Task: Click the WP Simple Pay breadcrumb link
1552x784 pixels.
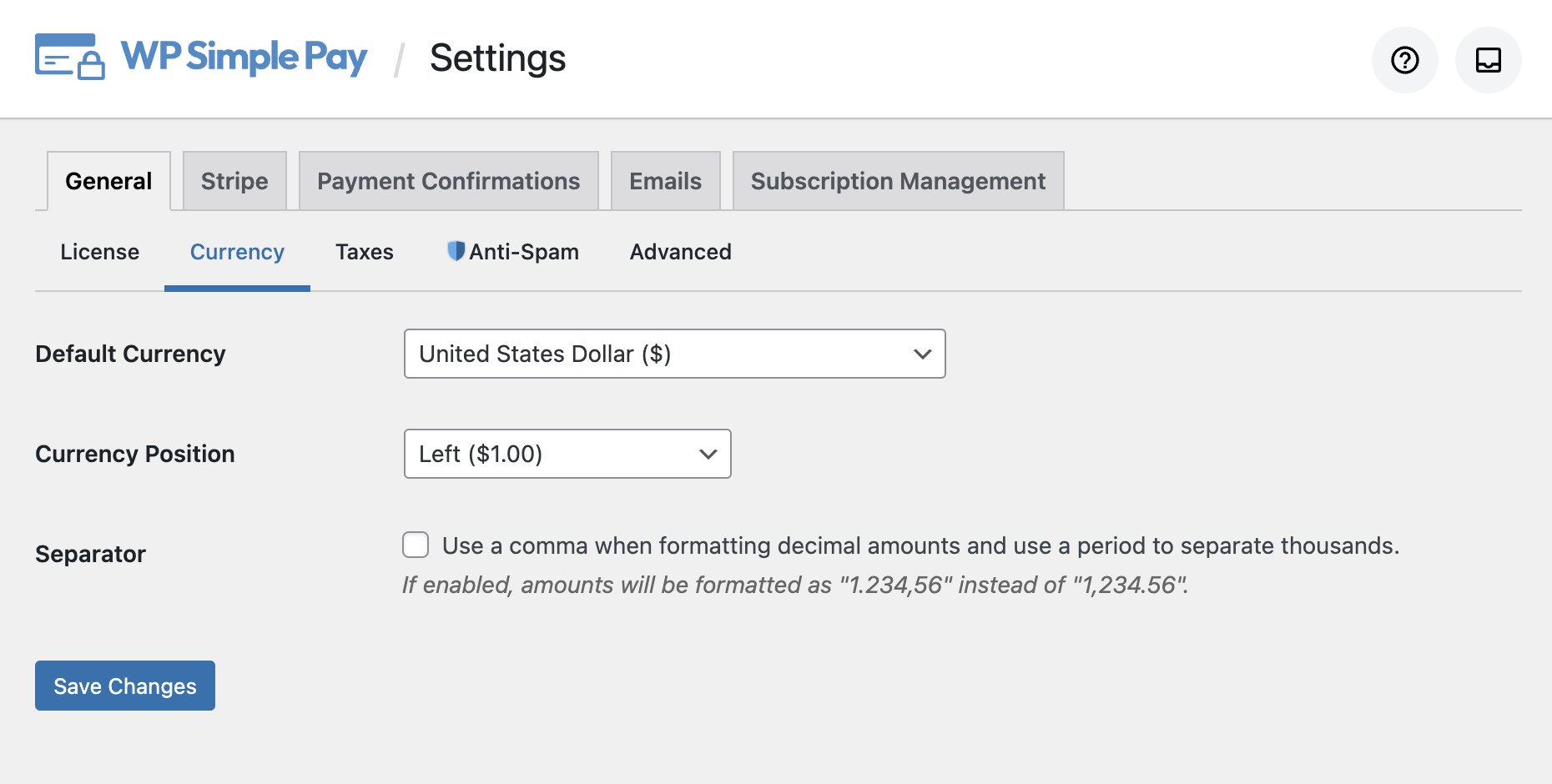Action: tap(243, 58)
